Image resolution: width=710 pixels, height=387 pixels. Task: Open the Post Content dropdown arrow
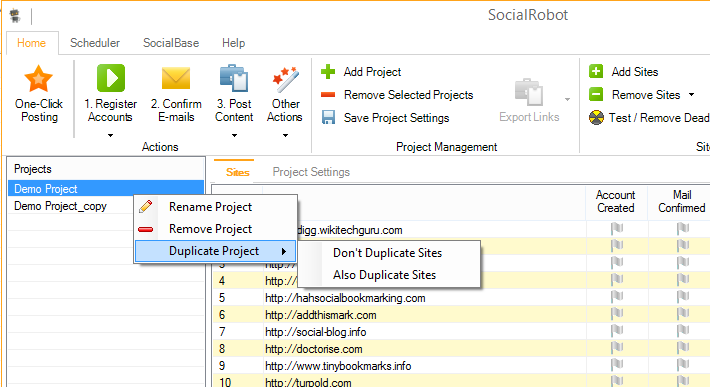[x=234, y=135]
